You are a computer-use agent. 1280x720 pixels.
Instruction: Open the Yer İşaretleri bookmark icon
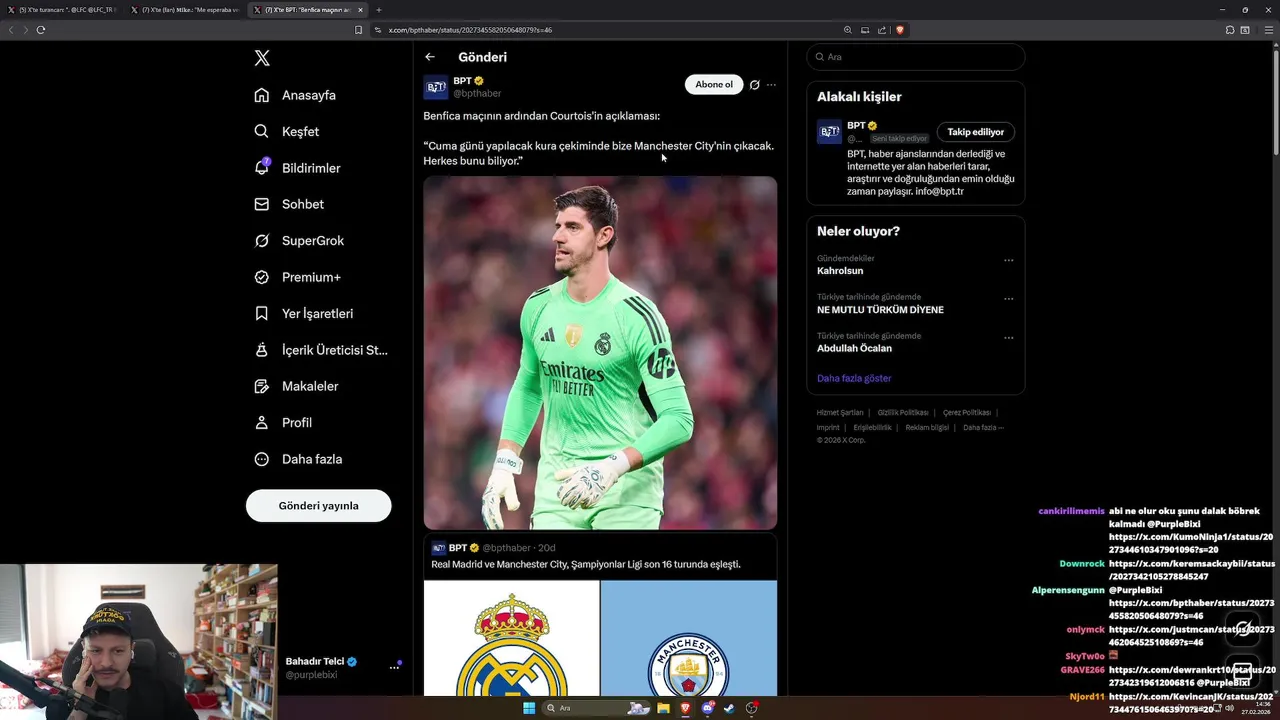[261, 313]
